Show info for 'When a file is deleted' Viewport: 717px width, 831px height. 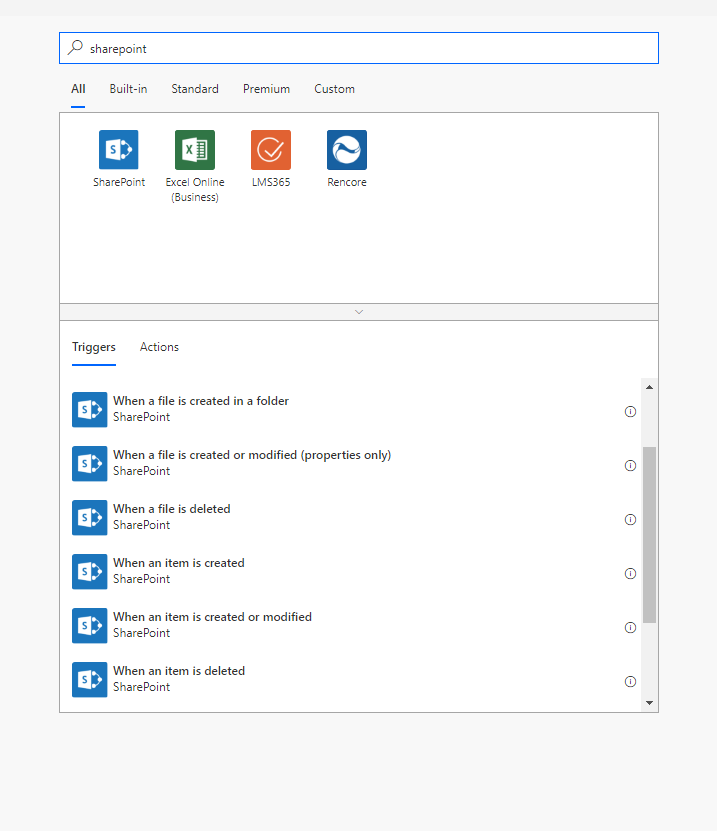630,519
